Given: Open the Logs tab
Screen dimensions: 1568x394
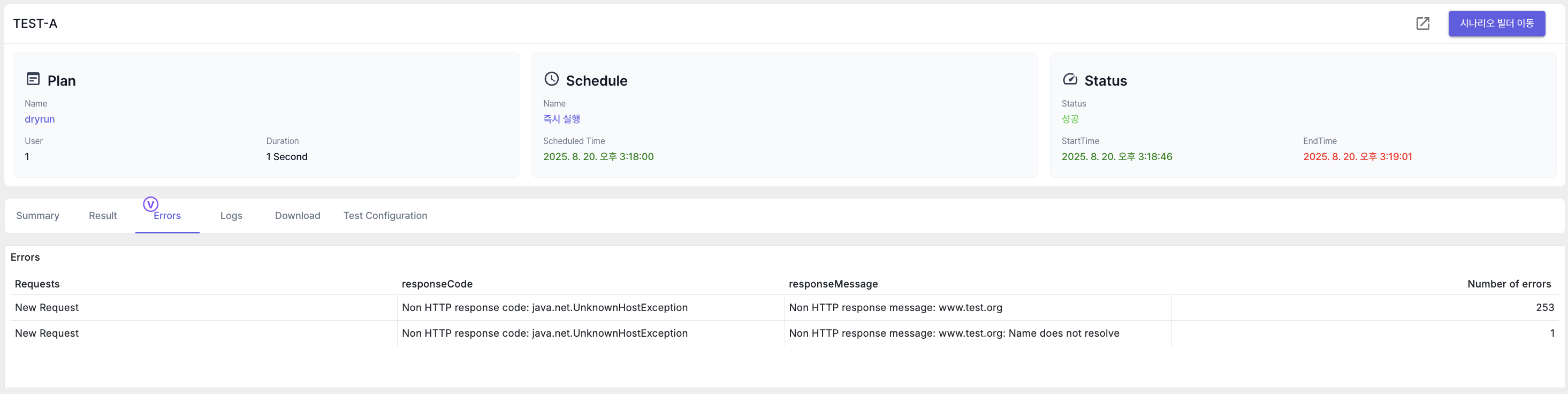Looking at the screenshot, I should click(231, 216).
